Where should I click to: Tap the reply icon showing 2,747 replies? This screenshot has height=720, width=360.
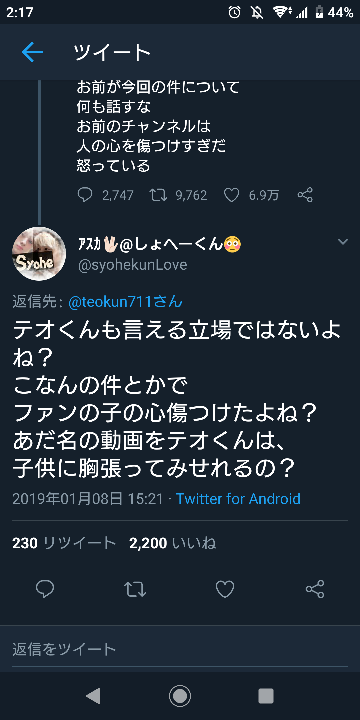85,195
